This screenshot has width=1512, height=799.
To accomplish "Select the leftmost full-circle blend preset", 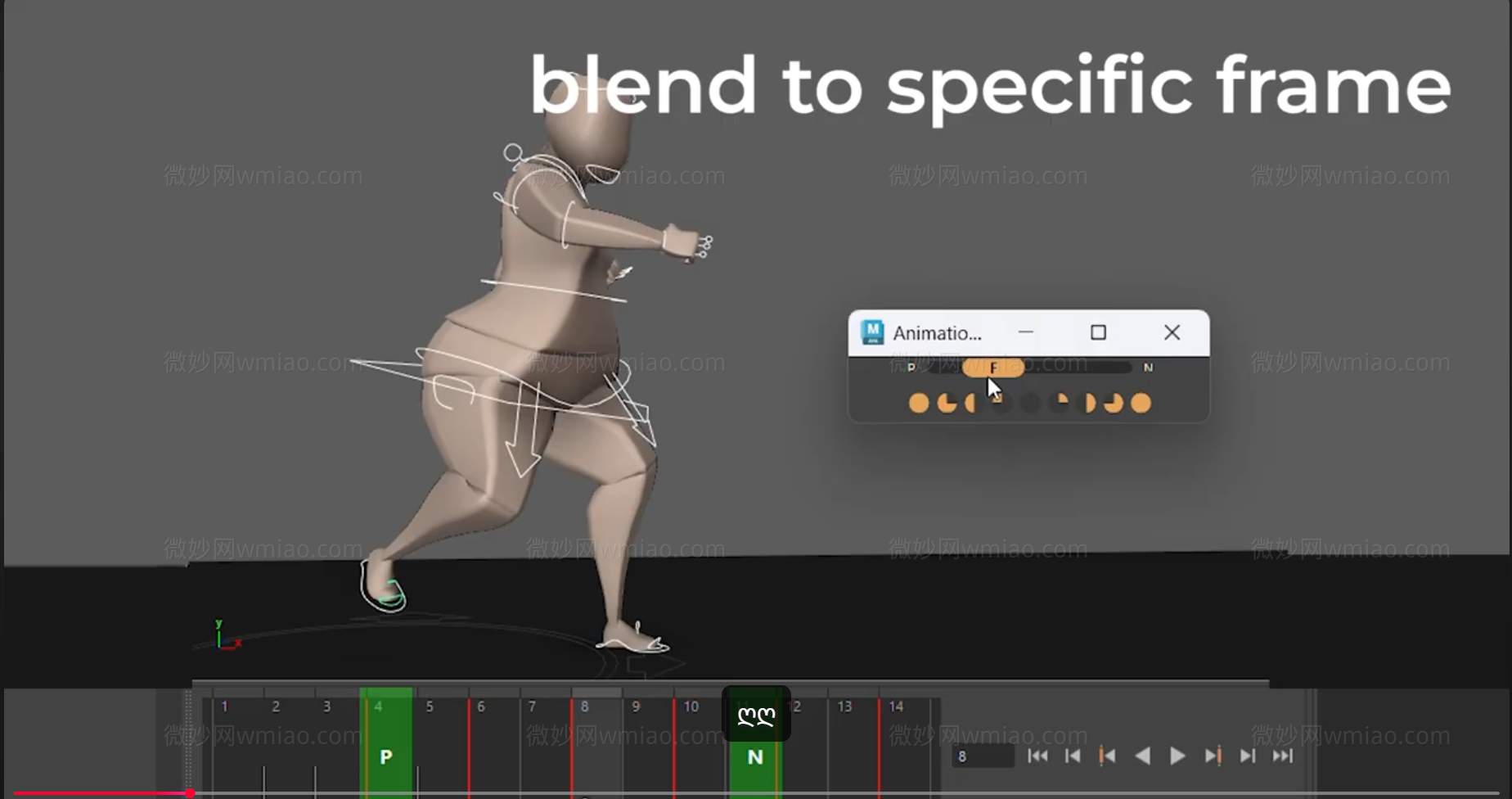I will [x=920, y=403].
